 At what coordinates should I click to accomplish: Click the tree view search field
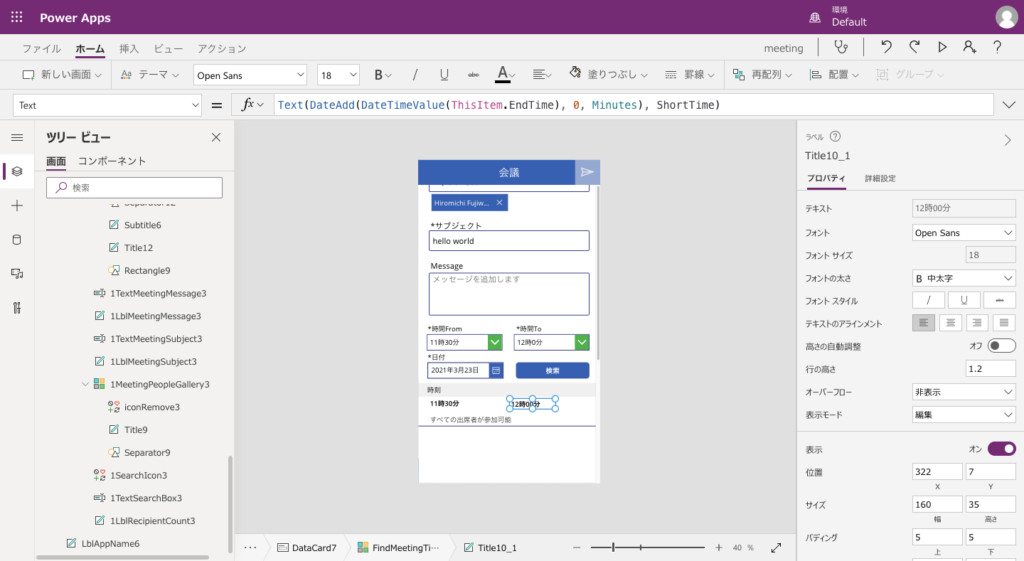(135, 187)
